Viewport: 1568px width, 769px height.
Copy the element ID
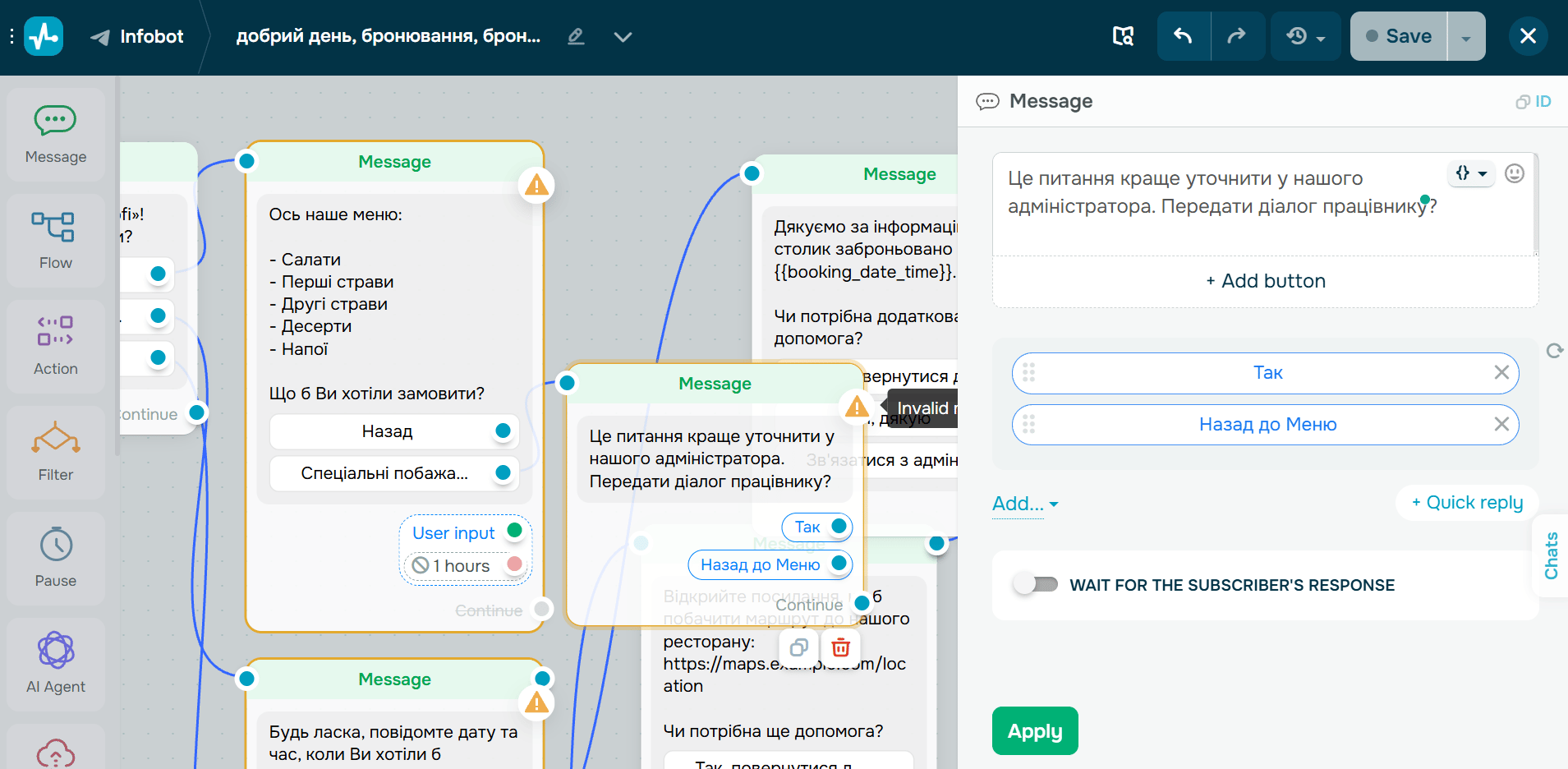point(1534,101)
